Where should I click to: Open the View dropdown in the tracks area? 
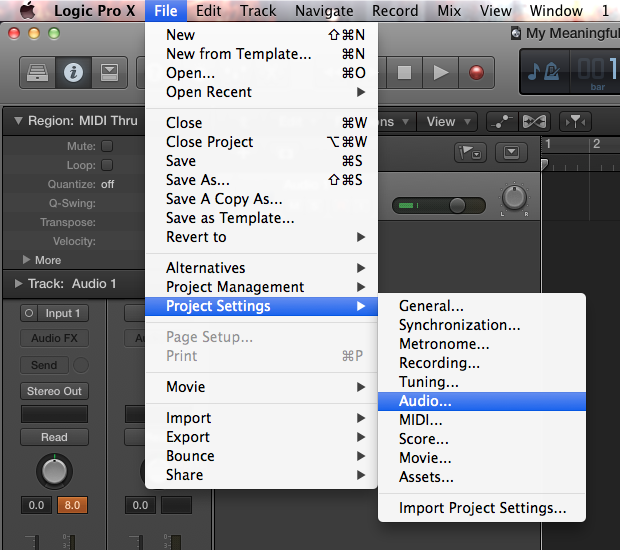448,121
